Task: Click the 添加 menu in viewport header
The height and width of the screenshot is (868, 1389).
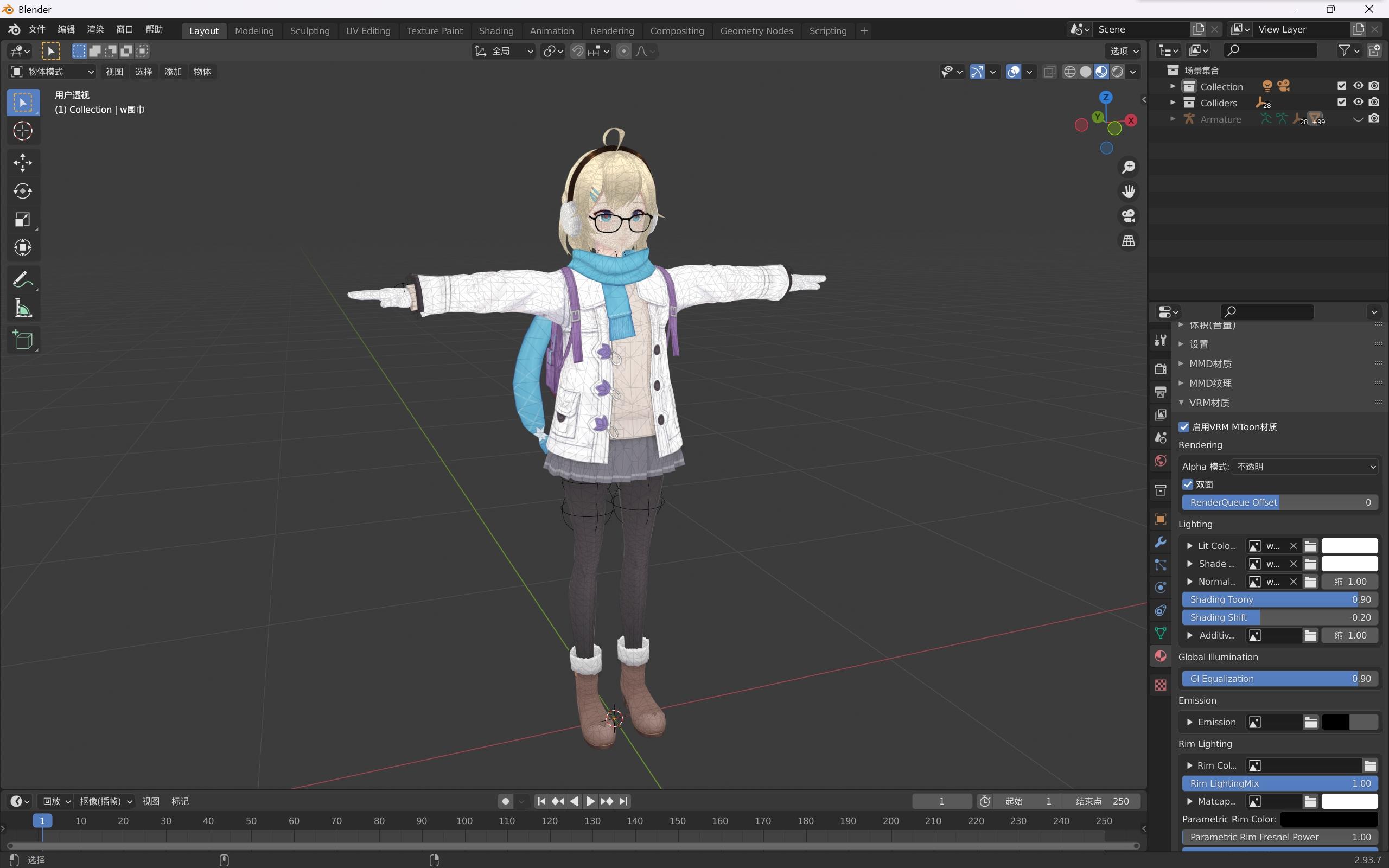Action: pyautogui.click(x=173, y=71)
